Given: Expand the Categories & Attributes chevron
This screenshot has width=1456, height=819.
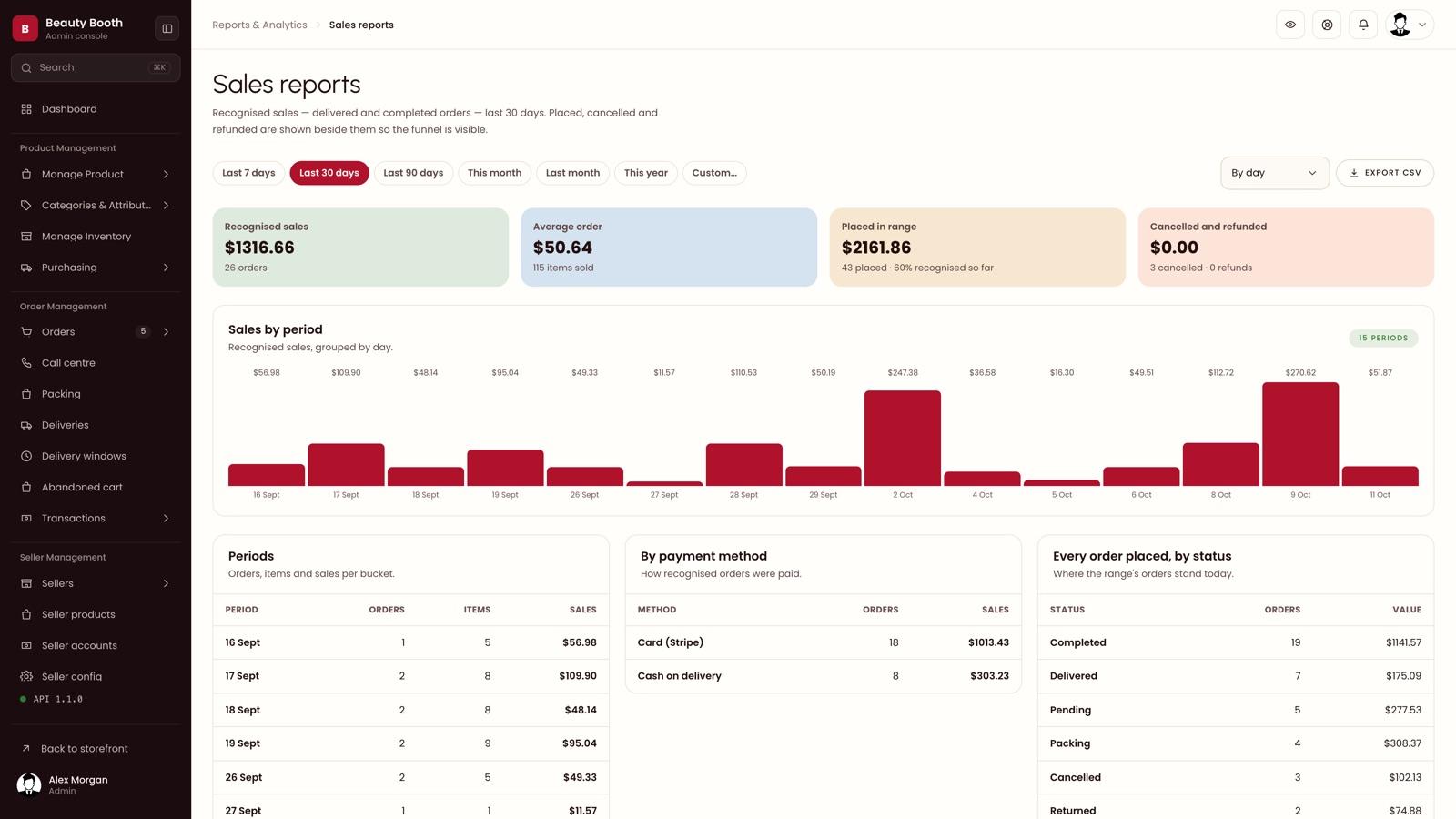Looking at the screenshot, I should click(166, 206).
